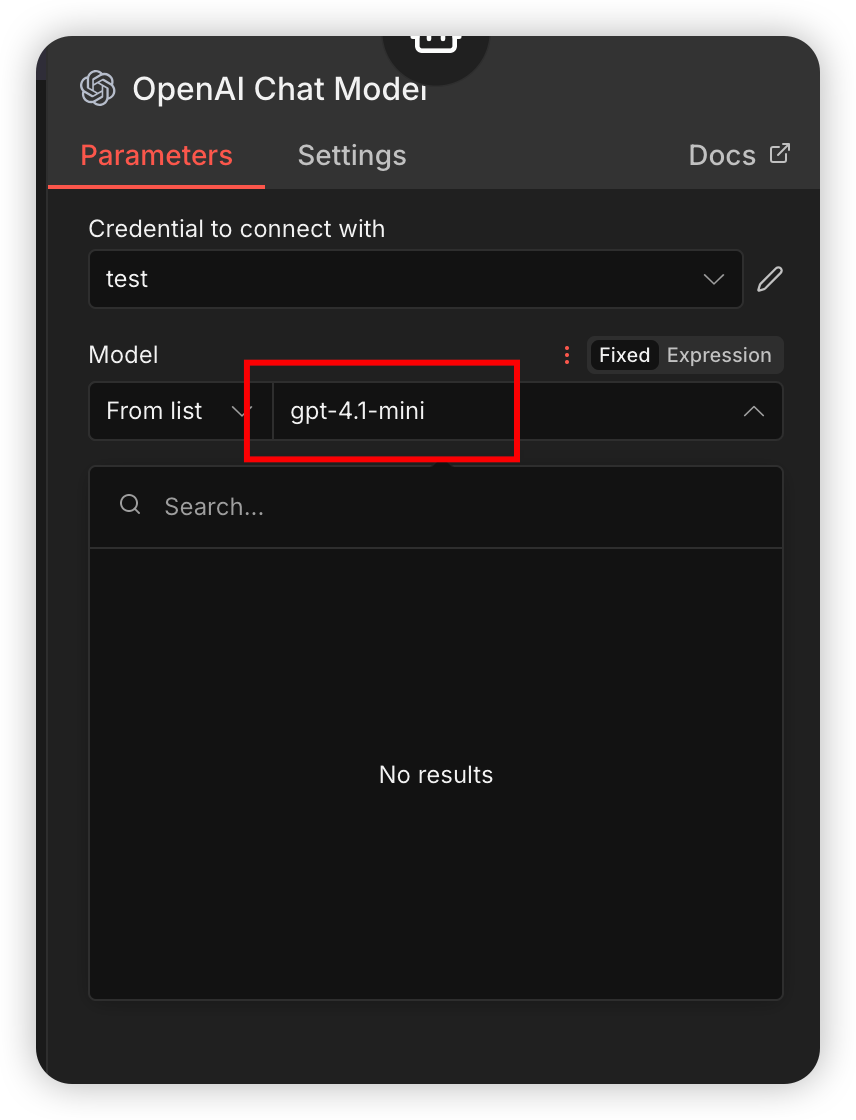Click the magnifier icon in search box
Viewport: 856px width, 1120px height.
pos(130,504)
